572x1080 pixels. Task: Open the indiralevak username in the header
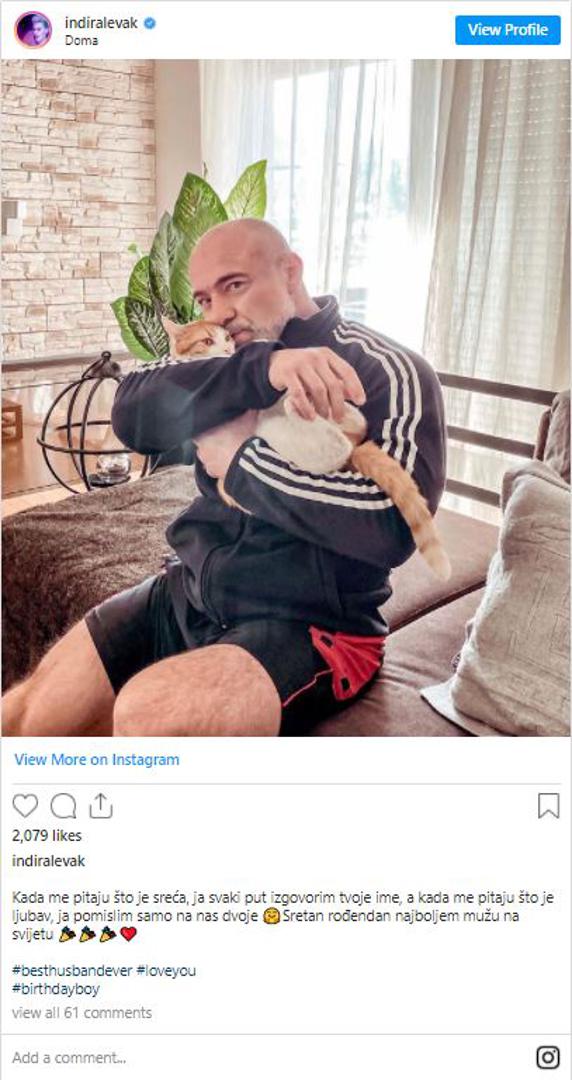[101, 23]
